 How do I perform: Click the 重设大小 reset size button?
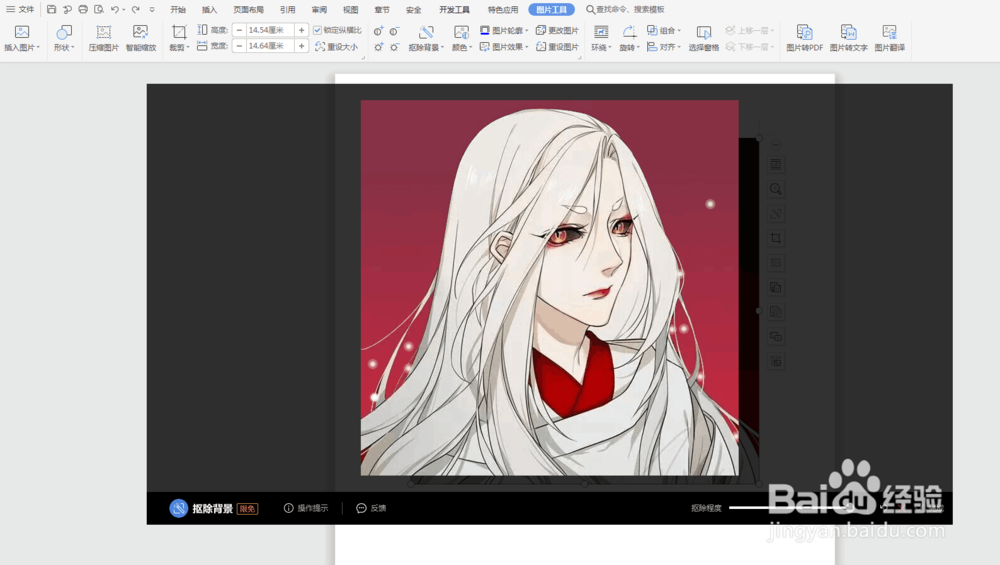(x=337, y=47)
